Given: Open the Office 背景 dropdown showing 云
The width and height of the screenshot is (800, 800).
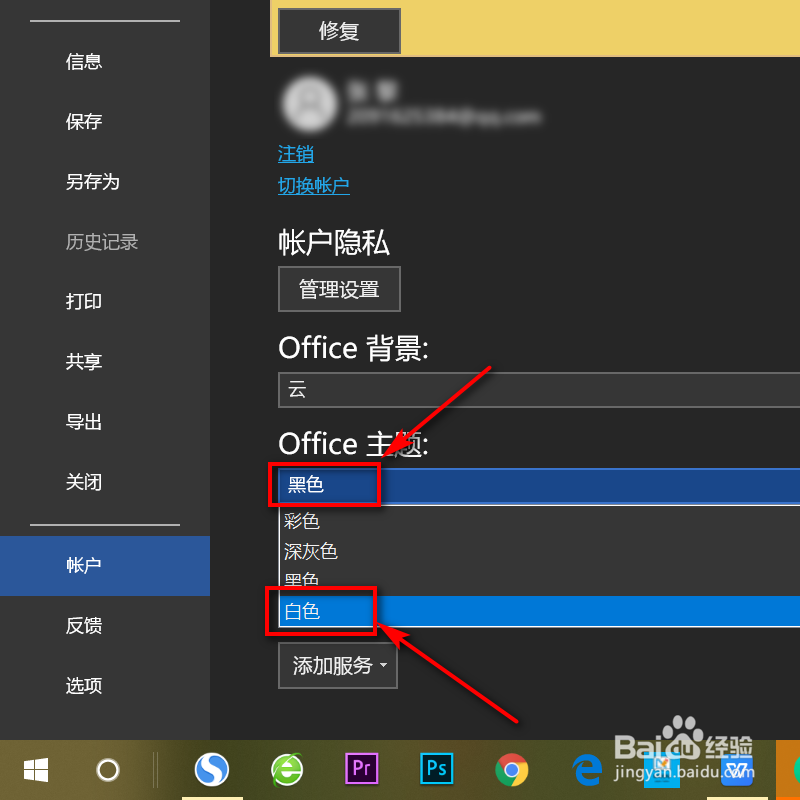Looking at the screenshot, I should click(x=539, y=390).
